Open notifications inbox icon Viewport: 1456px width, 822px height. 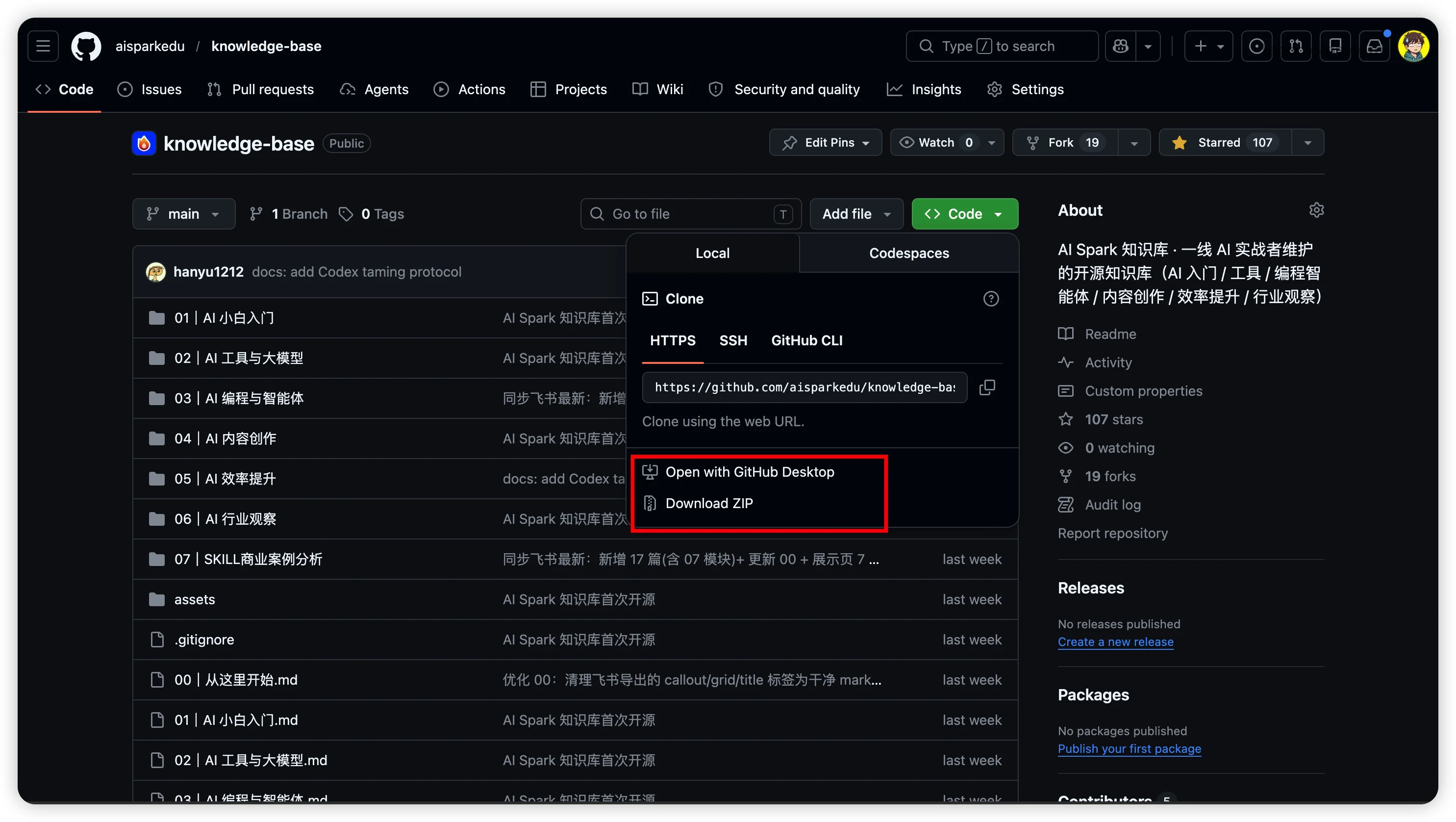point(1375,46)
